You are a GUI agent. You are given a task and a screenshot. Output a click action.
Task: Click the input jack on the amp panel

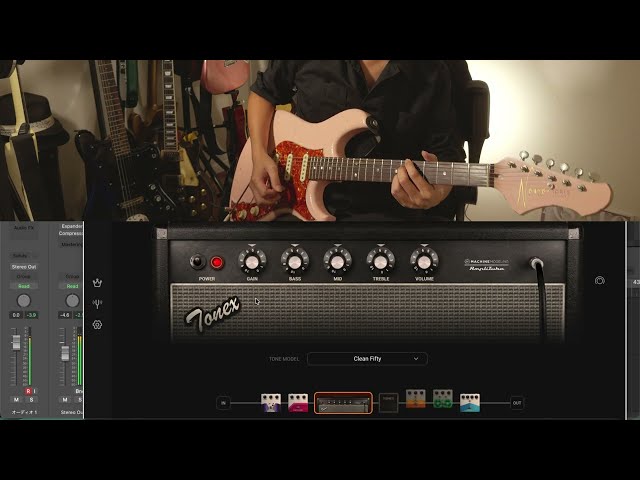tap(536, 263)
